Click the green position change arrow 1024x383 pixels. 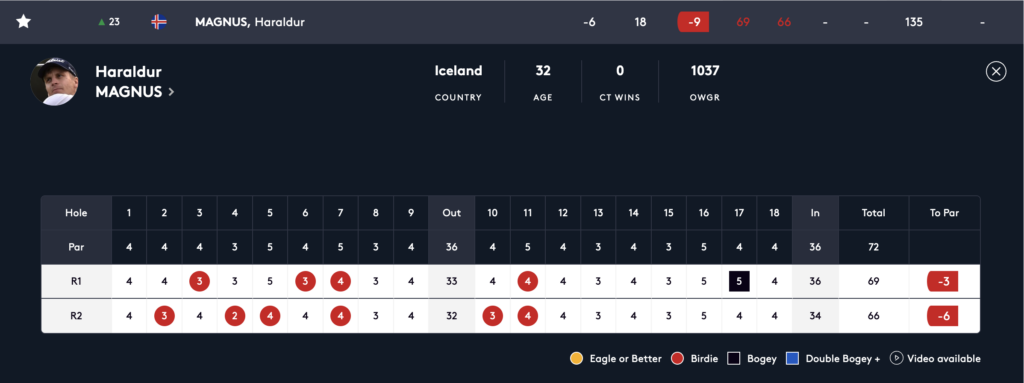[101, 22]
